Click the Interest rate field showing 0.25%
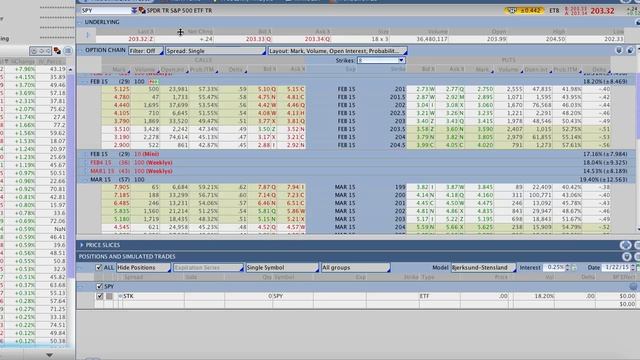Screen dimensions: 640x360 554,268
